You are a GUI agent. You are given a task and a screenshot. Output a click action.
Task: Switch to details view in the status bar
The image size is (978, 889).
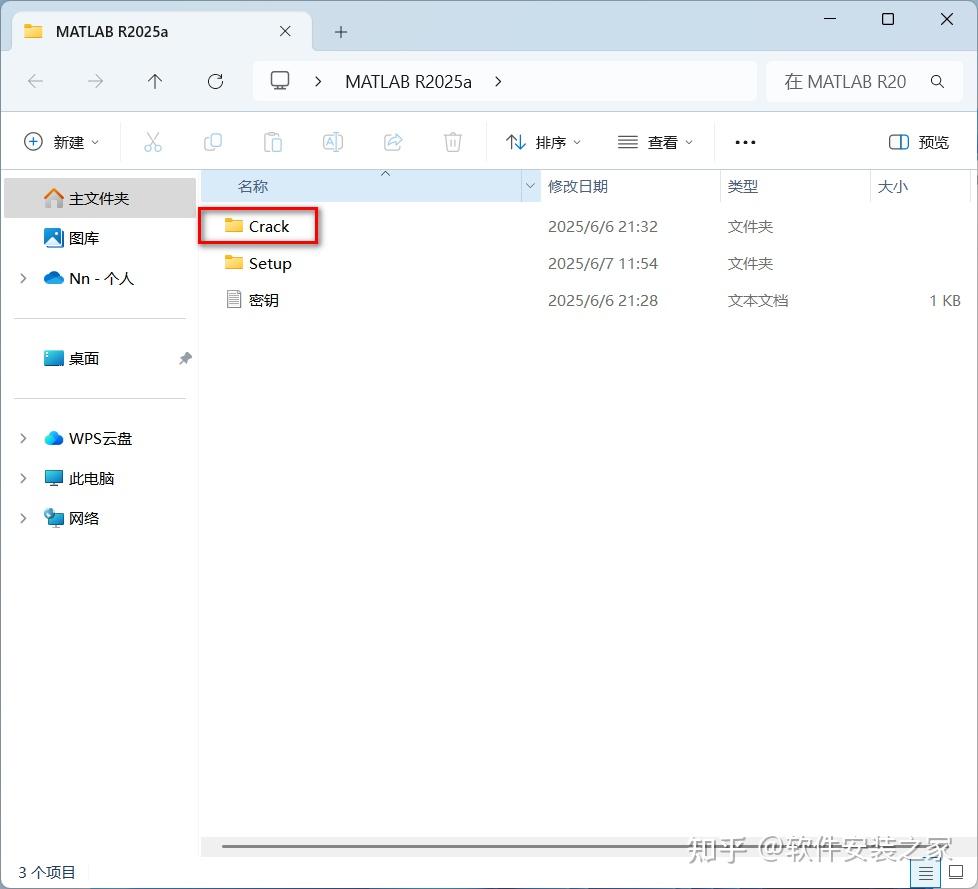(x=925, y=872)
